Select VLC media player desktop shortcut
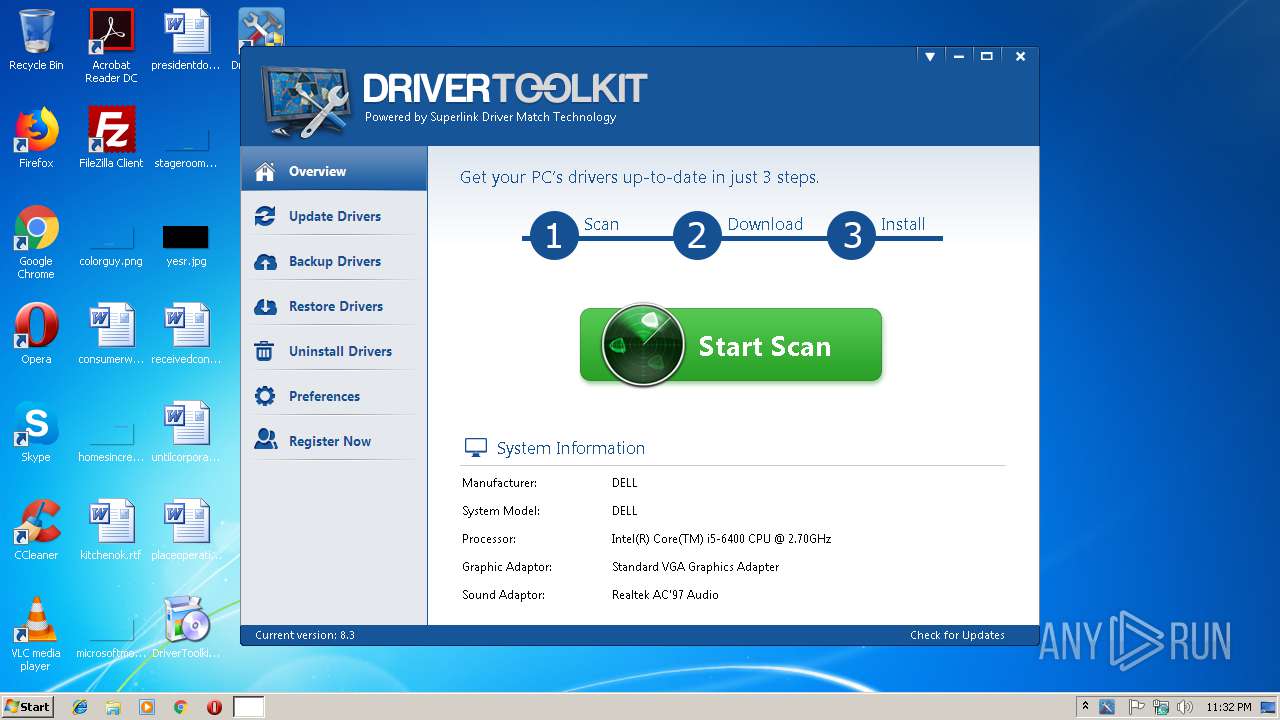 tap(36, 633)
